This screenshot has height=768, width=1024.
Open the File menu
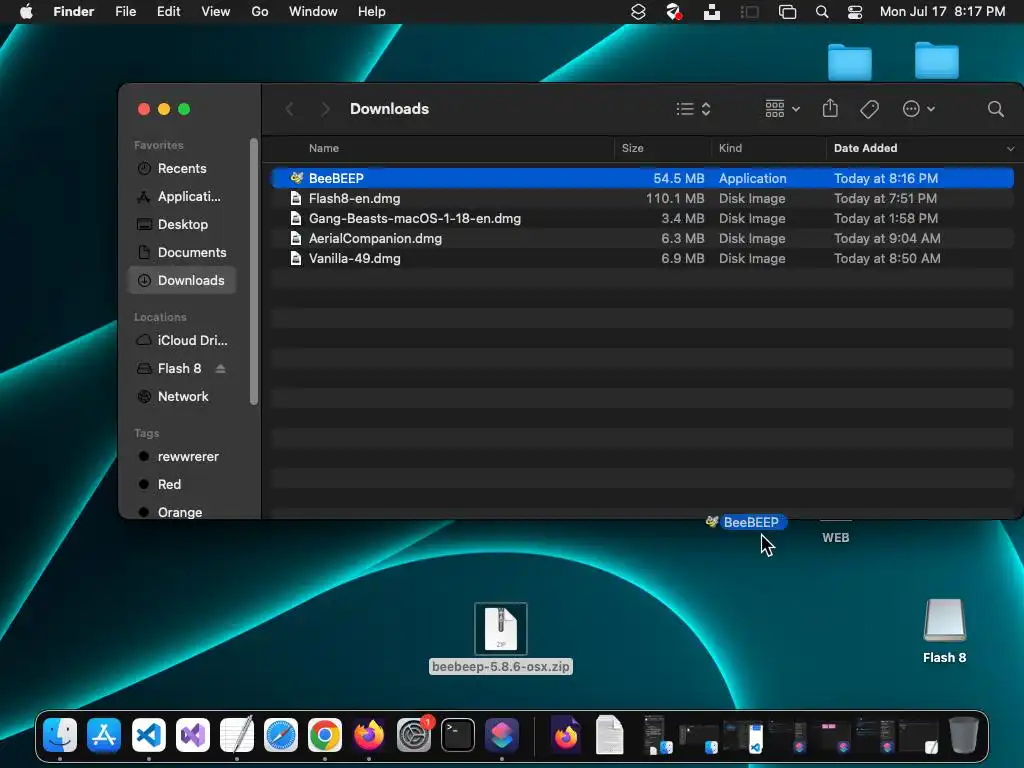point(125,12)
